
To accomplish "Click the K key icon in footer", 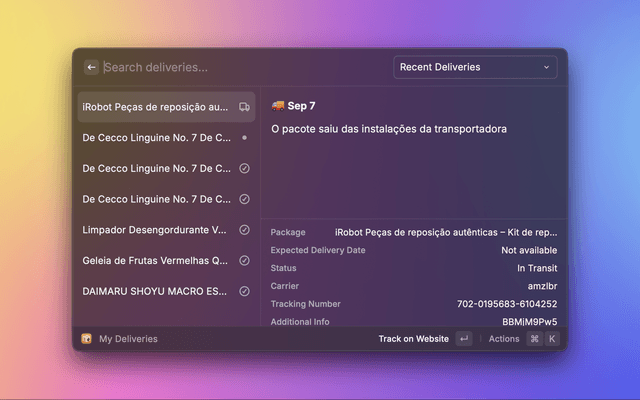I will pyautogui.click(x=551, y=339).
